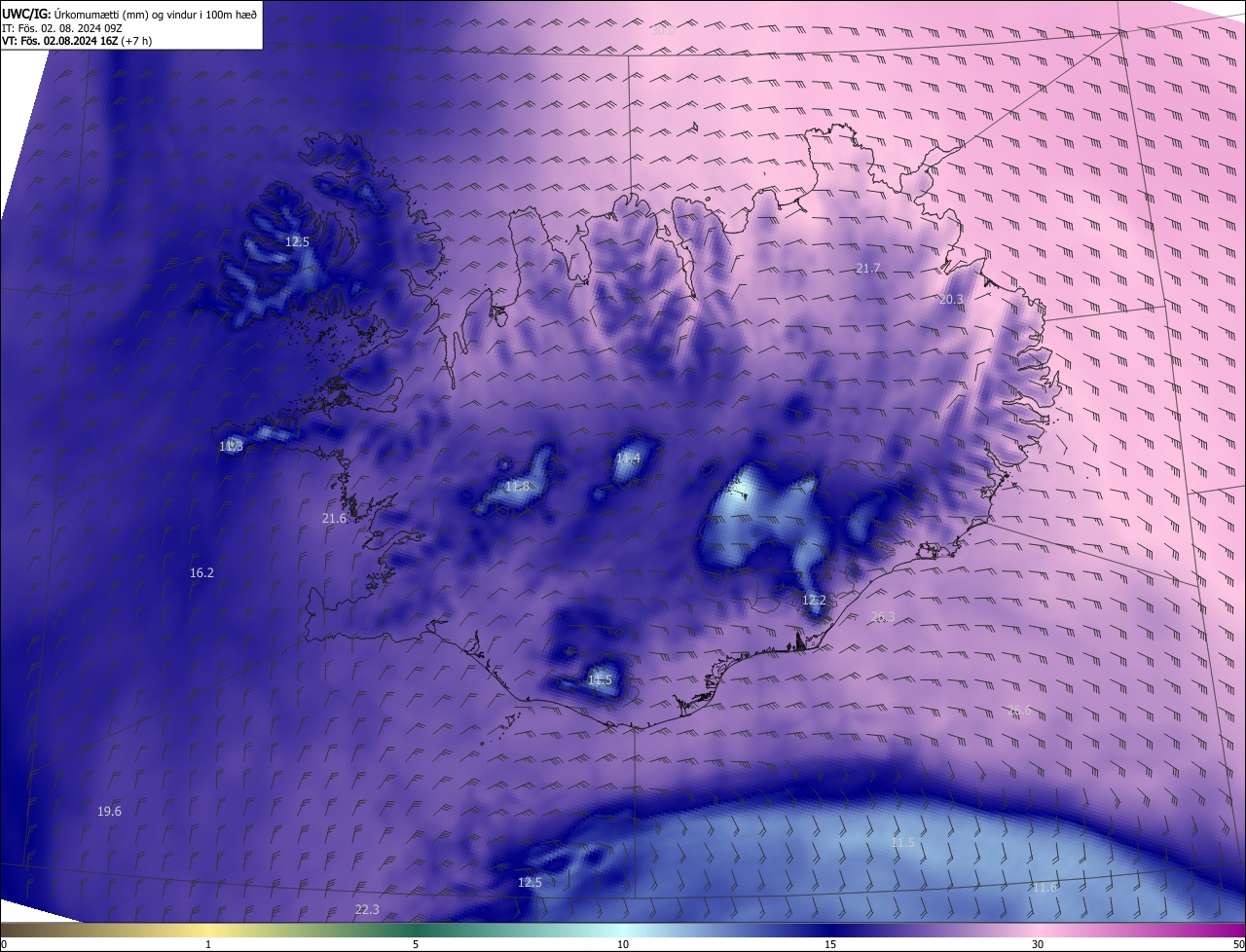Click the 11.3 value near Snæfellsnes
Image resolution: width=1246 pixels, height=952 pixels.
[x=231, y=447]
